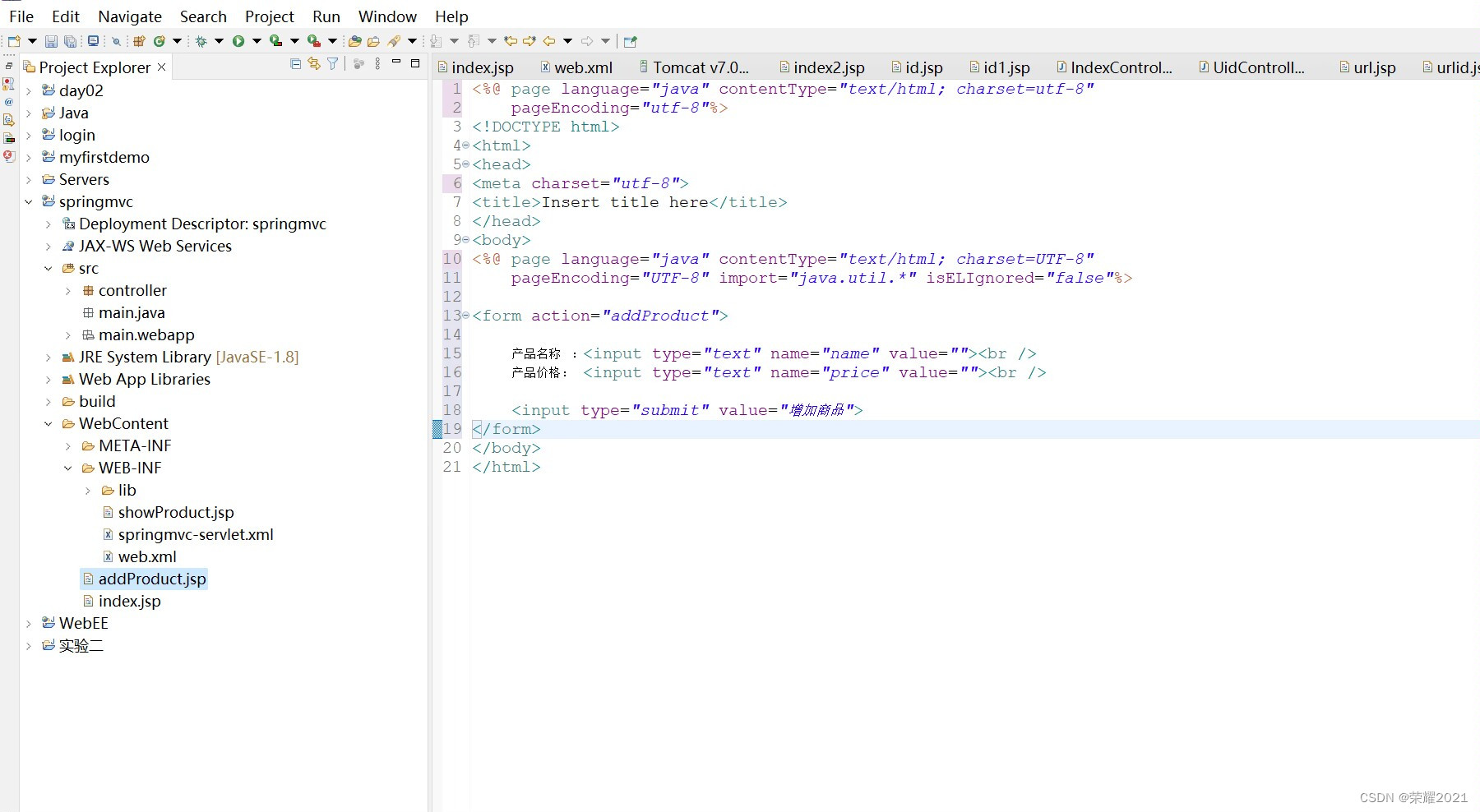
Task: Collapse the src folder
Action: [x=49, y=268]
